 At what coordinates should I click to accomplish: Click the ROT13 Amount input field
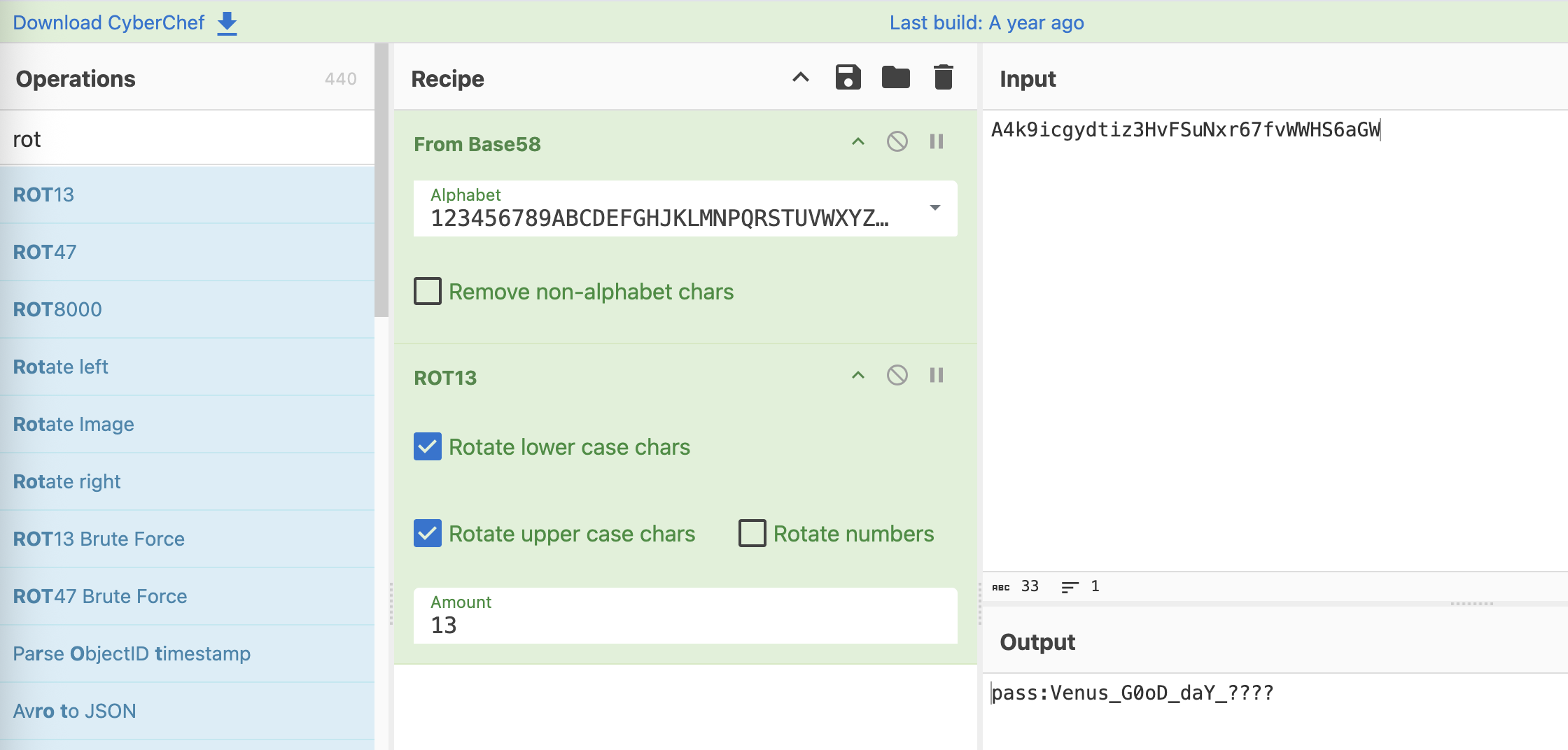[x=685, y=624]
